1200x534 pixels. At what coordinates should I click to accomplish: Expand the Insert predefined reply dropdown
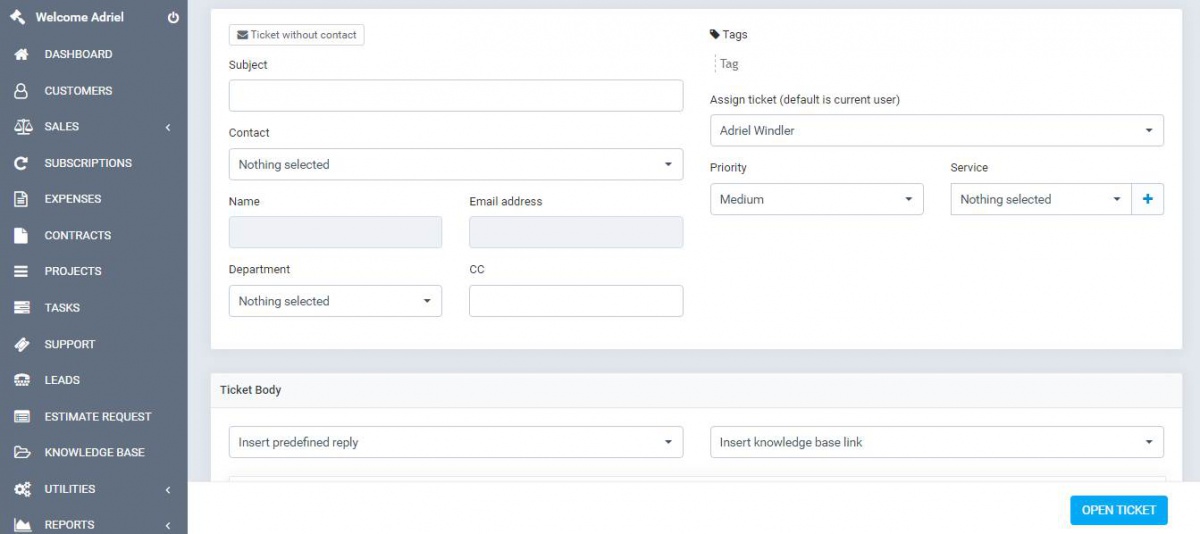pos(455,442)
